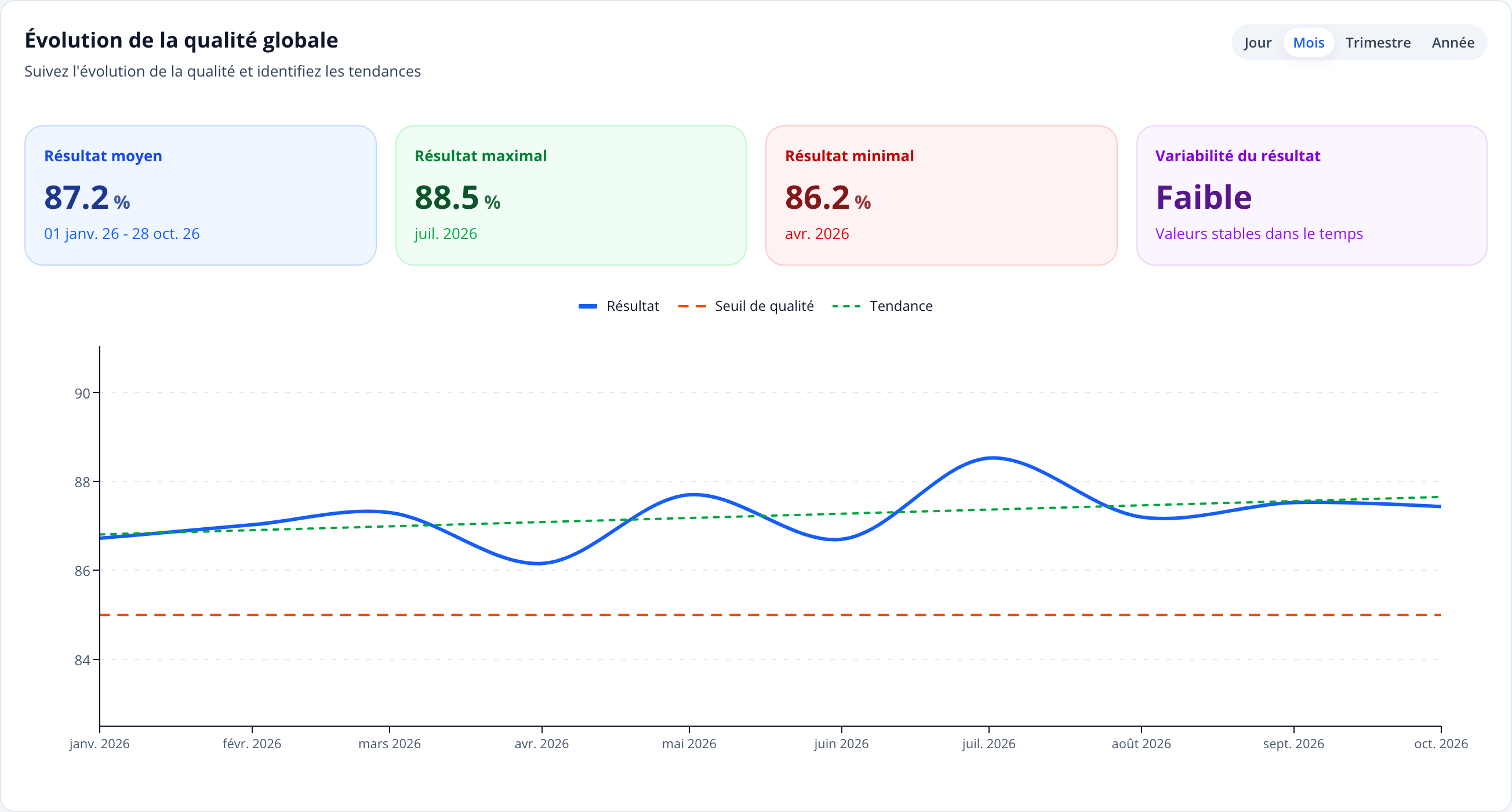Click the 'mai 2026' x-axis label
This screenshot has width=1512, height=812.
[x=689, y=744]
